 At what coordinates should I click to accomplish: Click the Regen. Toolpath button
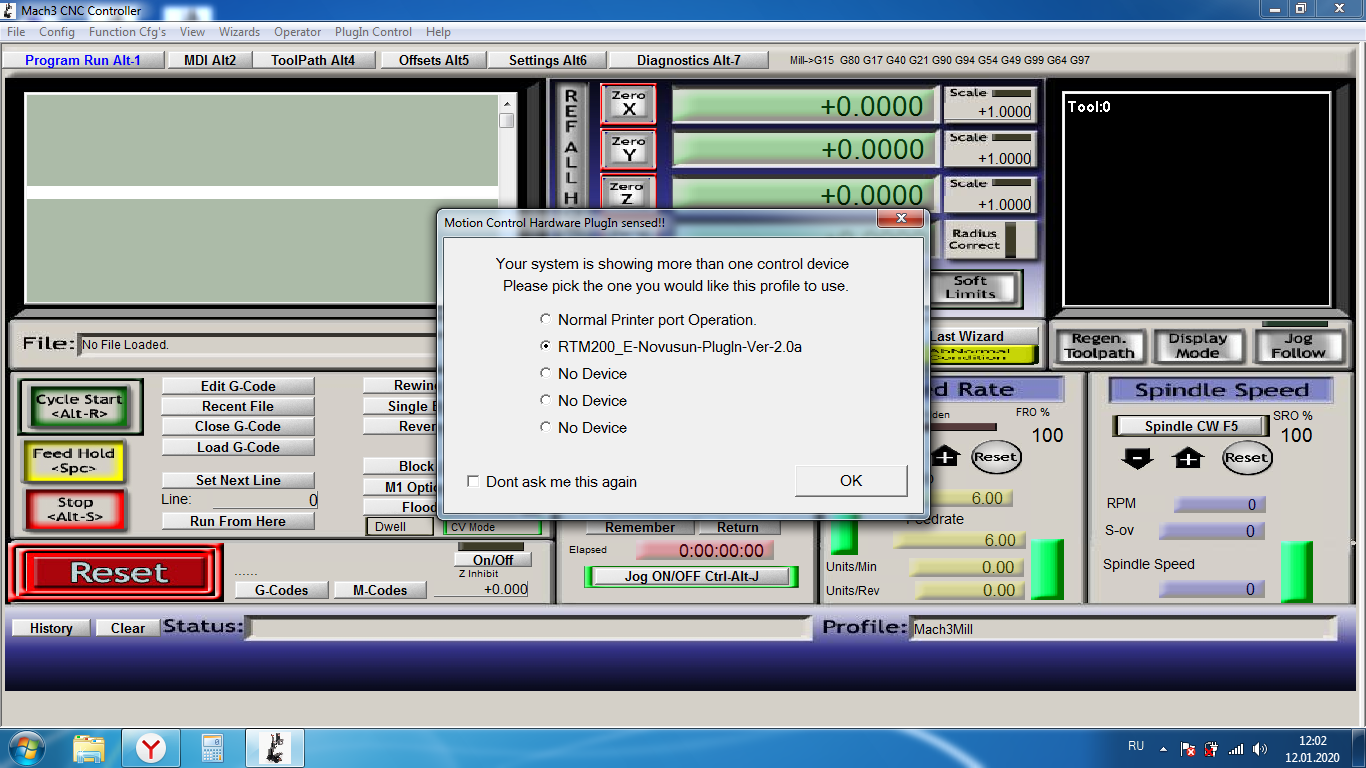pyautogui.click(x=1100, y=346)
